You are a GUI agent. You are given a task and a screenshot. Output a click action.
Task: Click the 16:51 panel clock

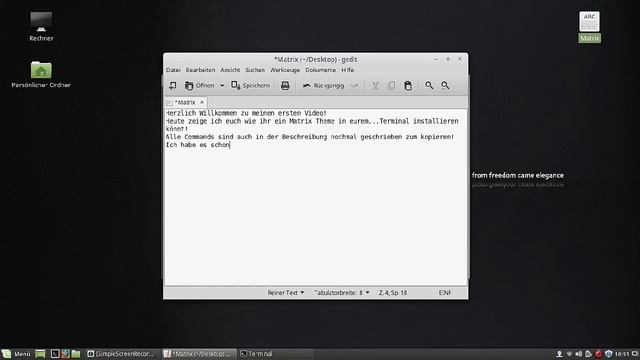622,354
